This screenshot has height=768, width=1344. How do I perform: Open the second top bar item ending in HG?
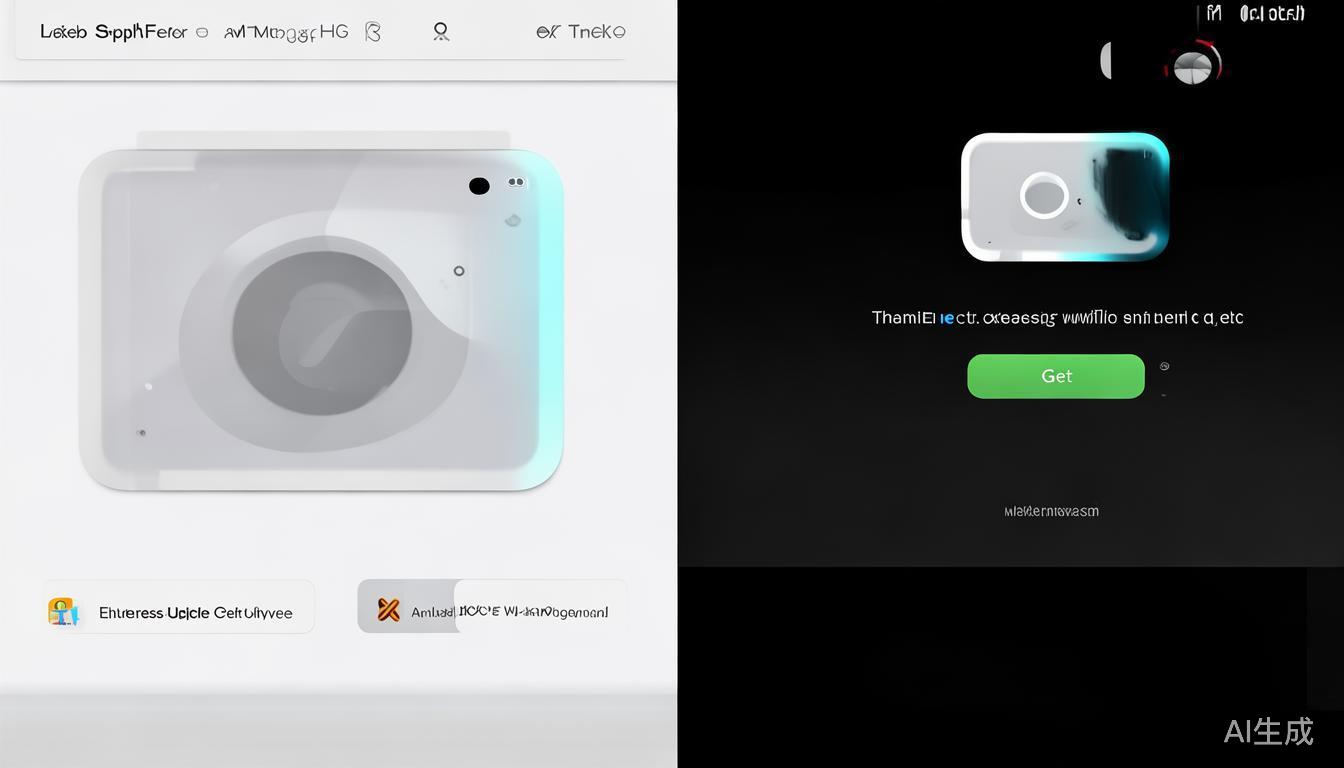[x=286, y=32]
